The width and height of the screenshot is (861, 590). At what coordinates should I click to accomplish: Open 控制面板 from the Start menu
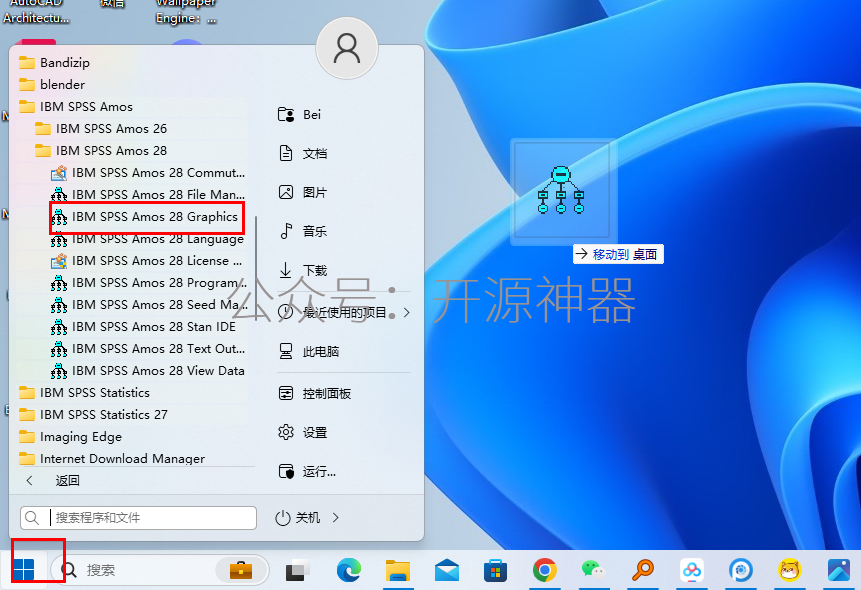(315, 393)
